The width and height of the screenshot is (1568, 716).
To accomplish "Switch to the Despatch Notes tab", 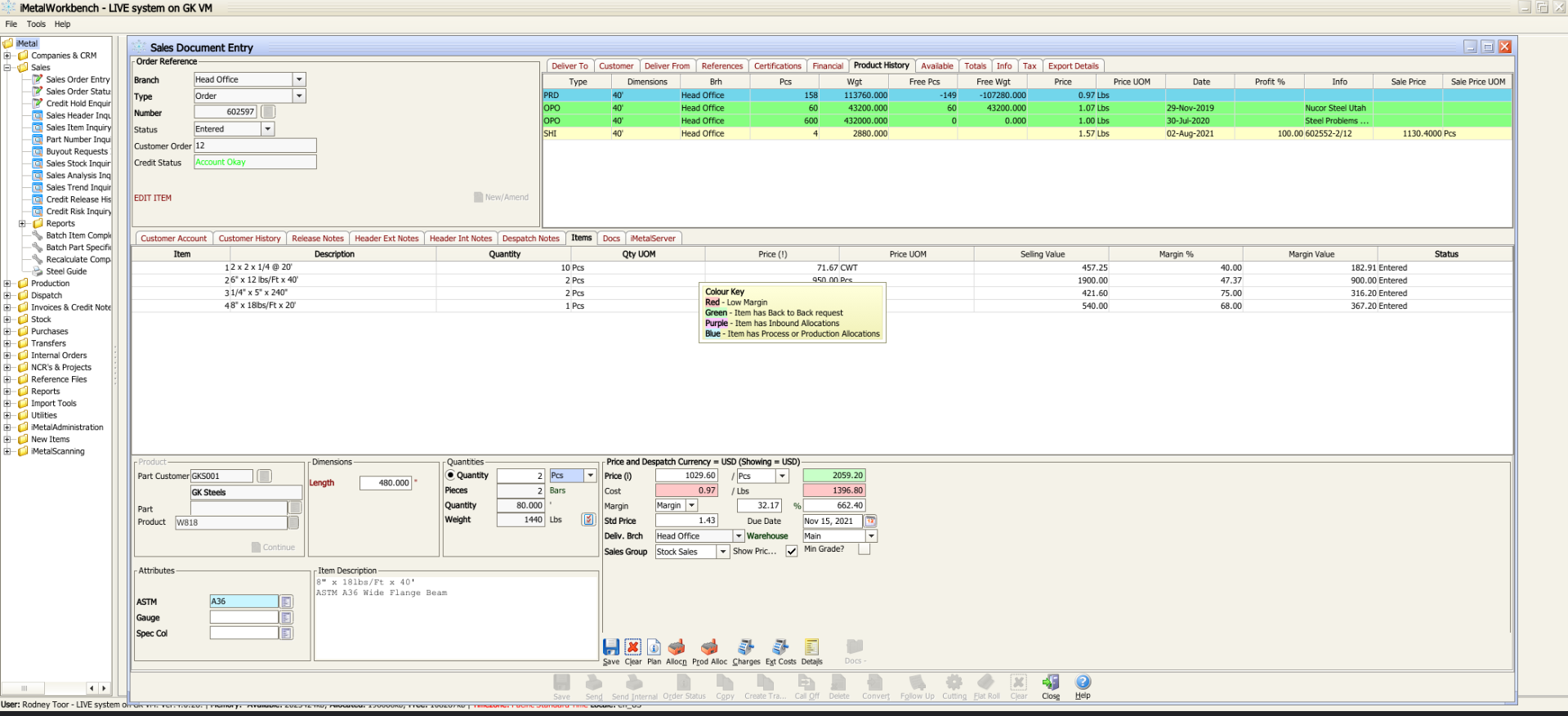I will click(531, 239).
